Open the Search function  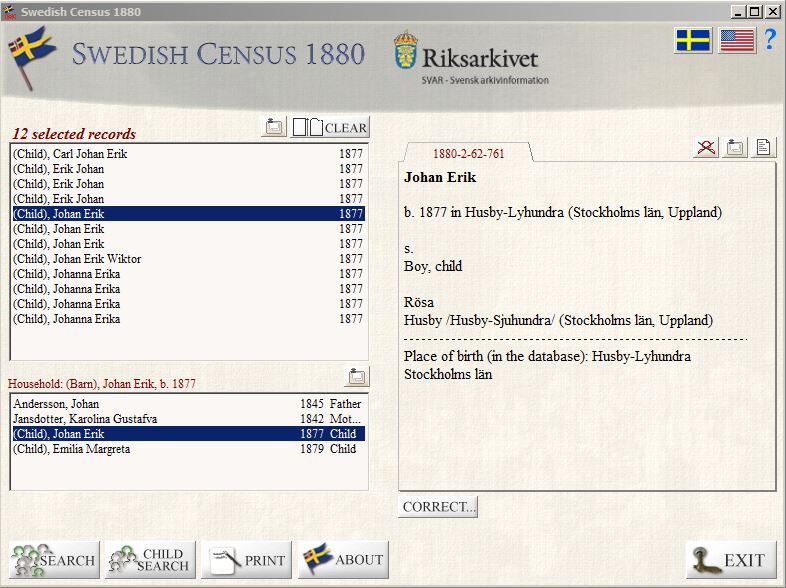(x=55, y=560)
